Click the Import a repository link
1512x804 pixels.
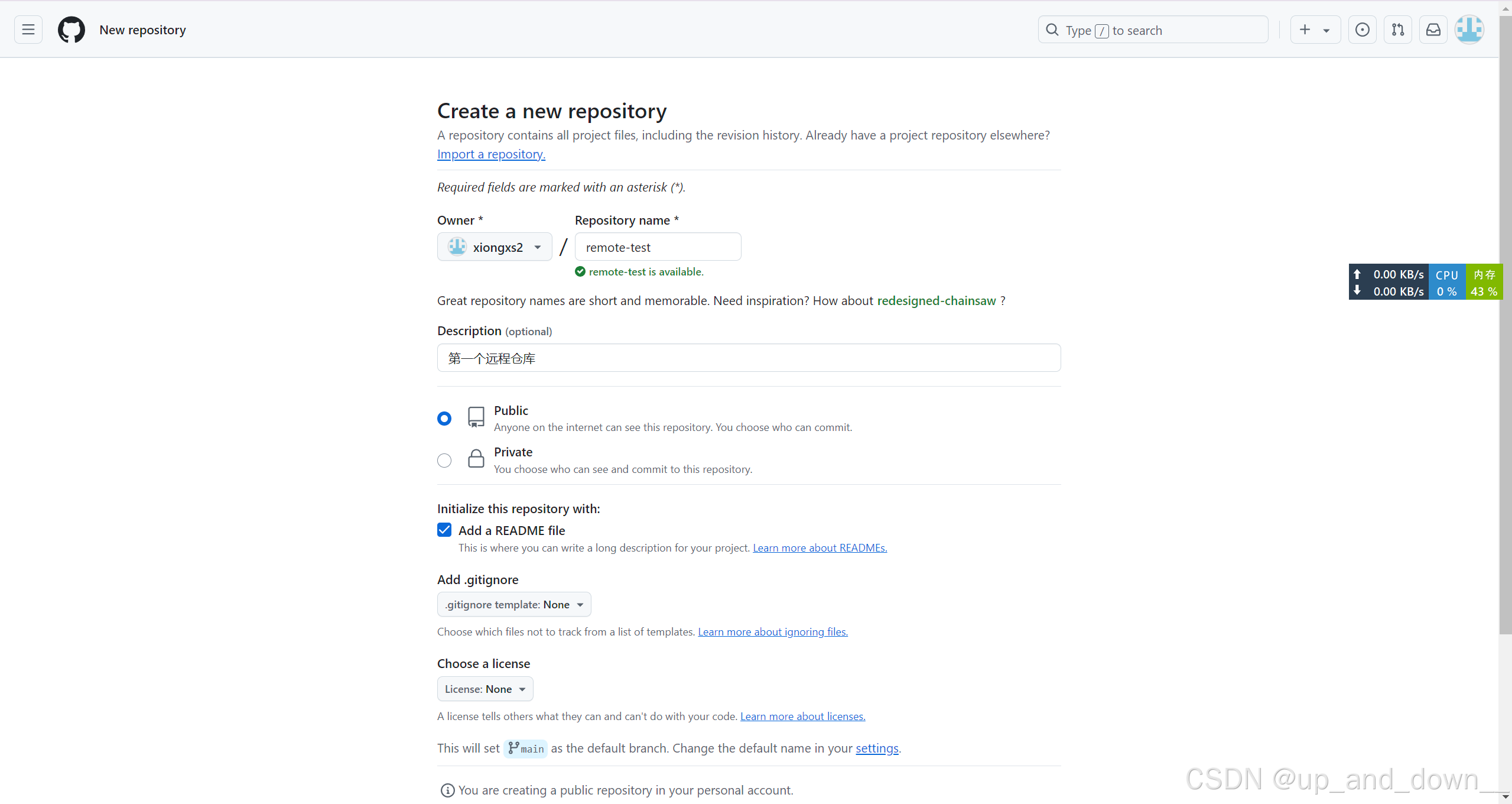pyautogui.click(x=491, y=154)
